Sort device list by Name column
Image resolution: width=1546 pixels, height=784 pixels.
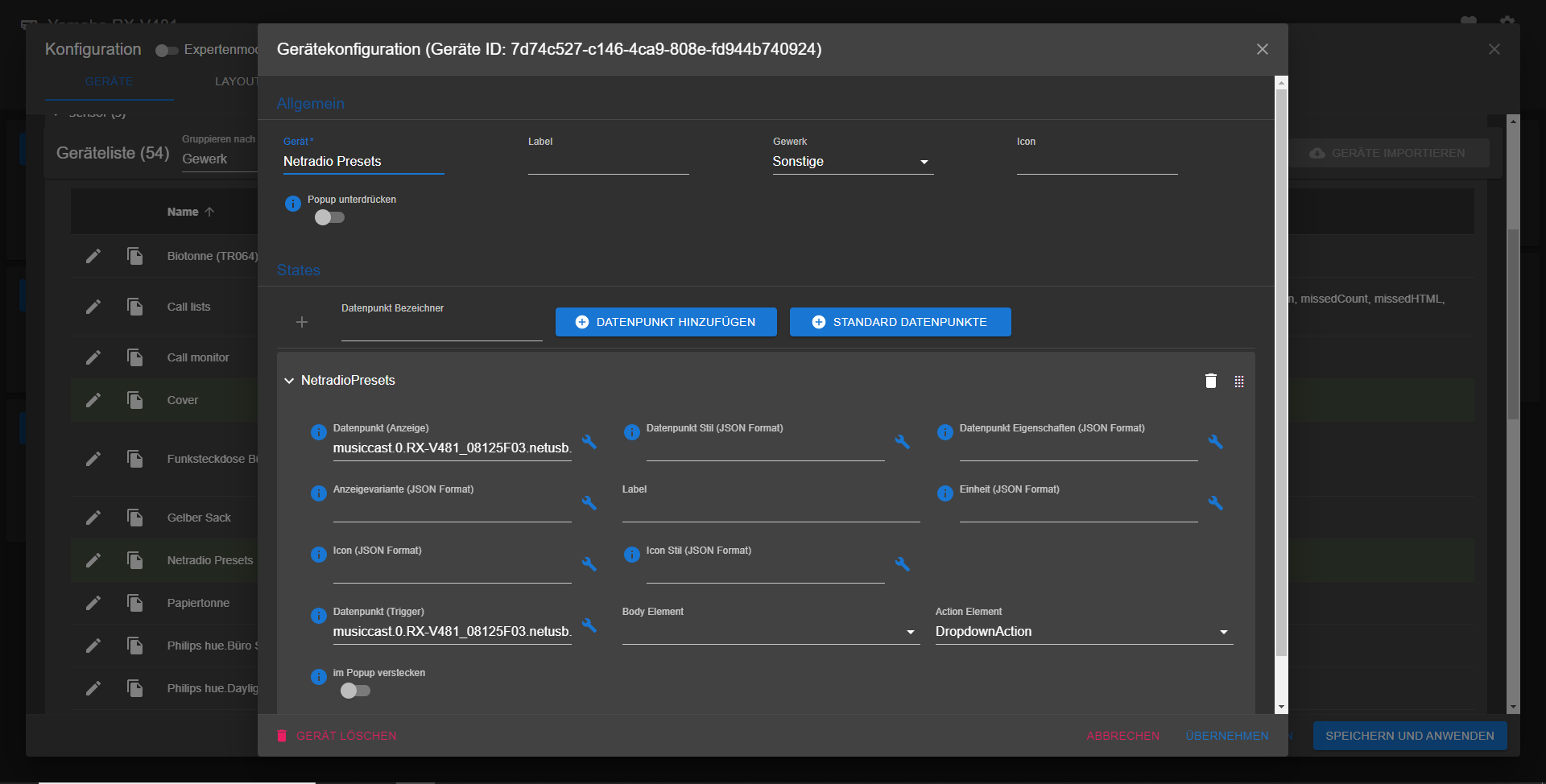pyautogui.click(x=191, y=212)
